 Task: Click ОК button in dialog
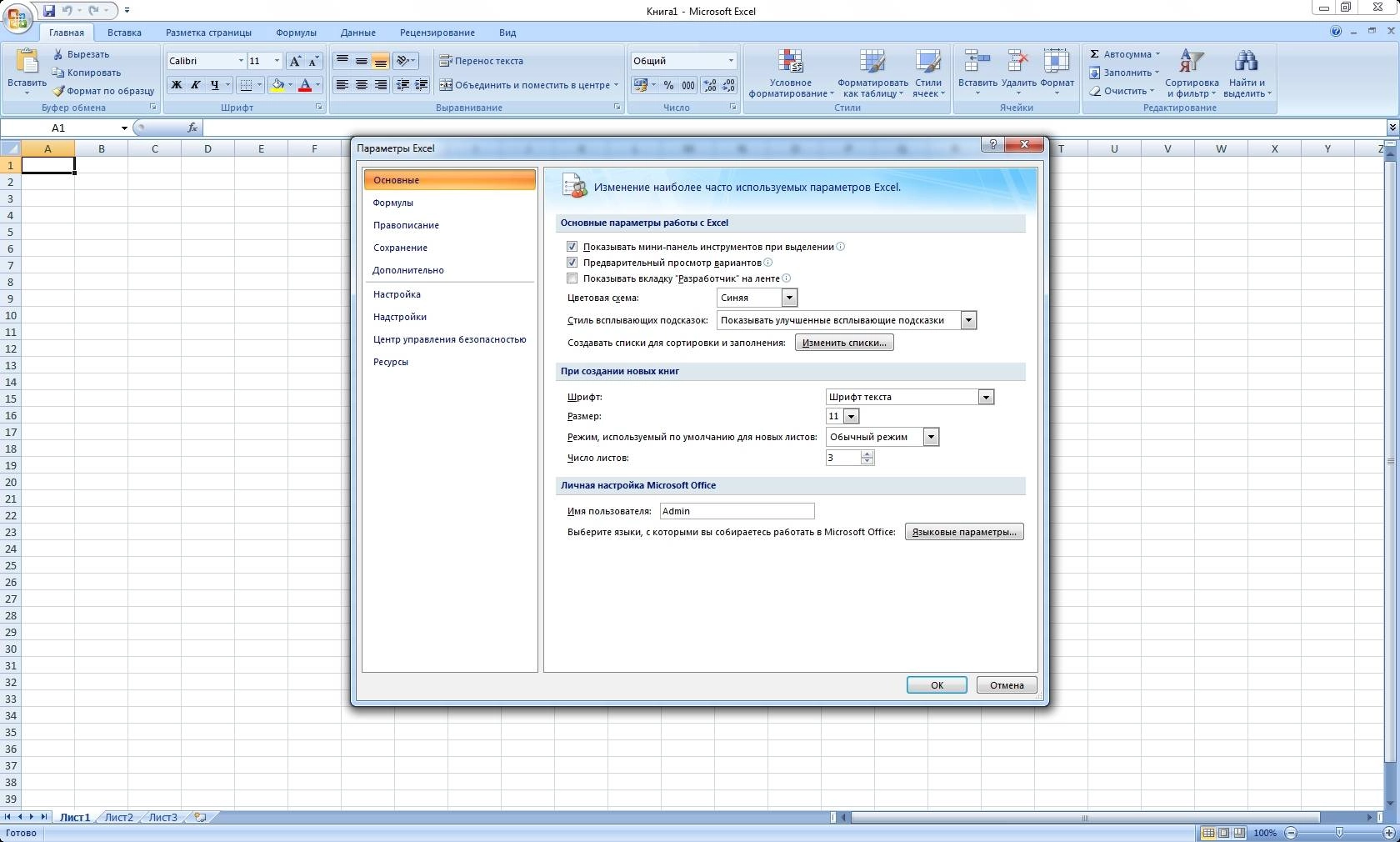click(937, 685)
